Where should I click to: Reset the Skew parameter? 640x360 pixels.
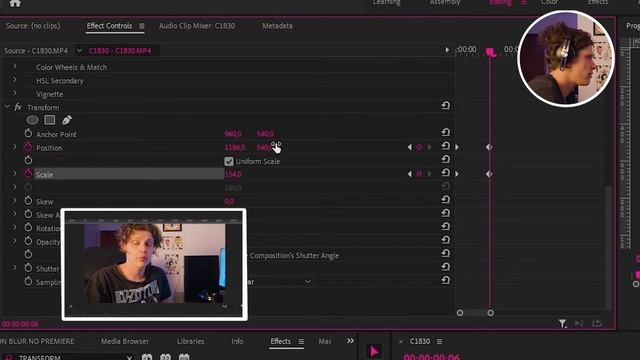point(446,199)
